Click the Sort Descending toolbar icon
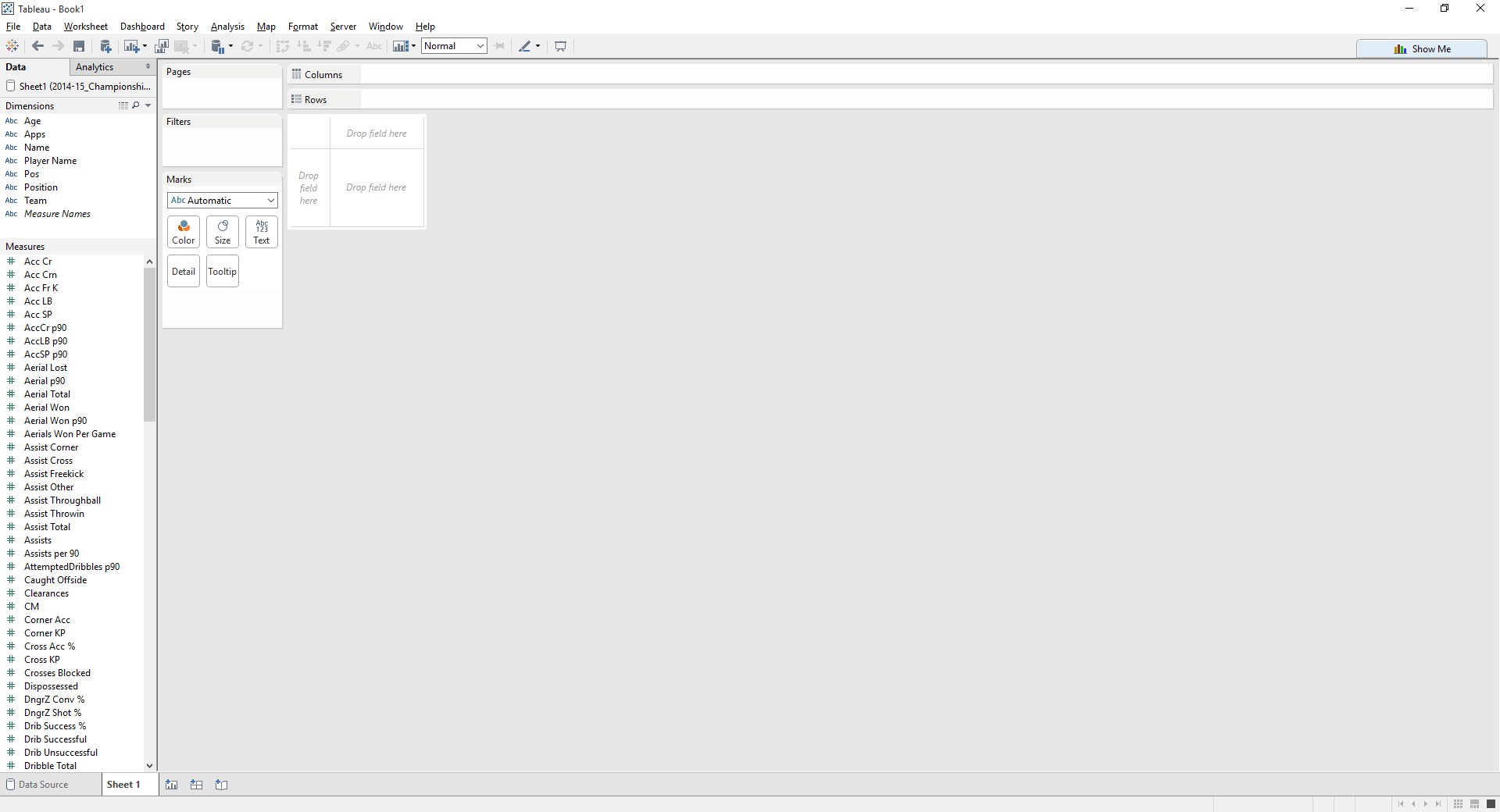 click(324, 46)
